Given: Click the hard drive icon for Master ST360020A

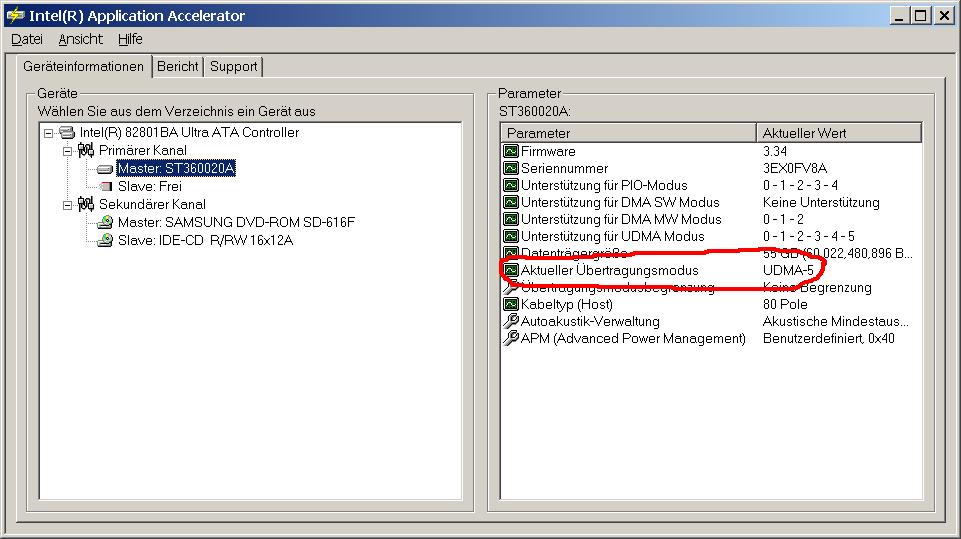Looking at the screenshot, I should (105, 169).
